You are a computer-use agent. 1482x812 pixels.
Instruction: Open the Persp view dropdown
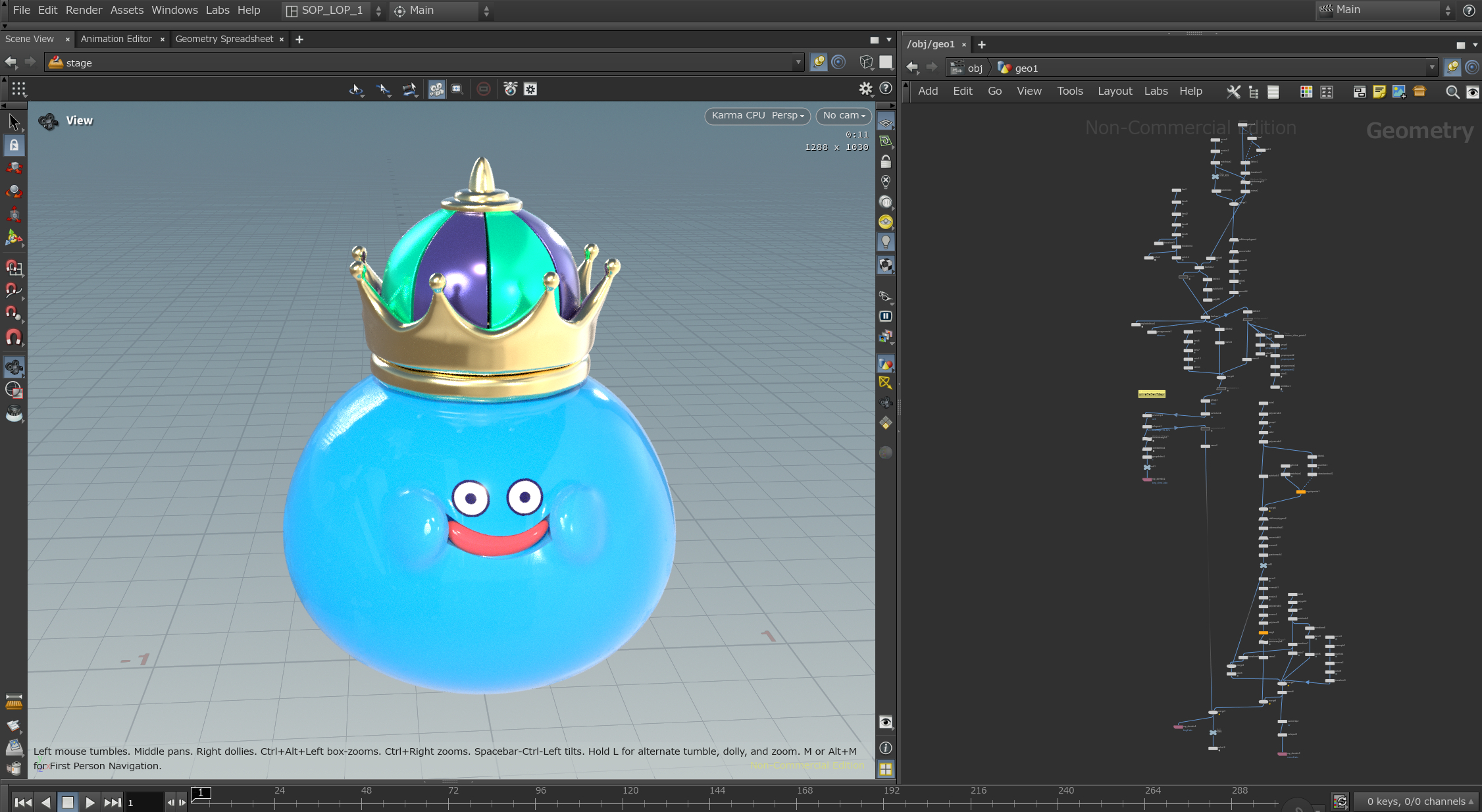[x=788, y=115]
